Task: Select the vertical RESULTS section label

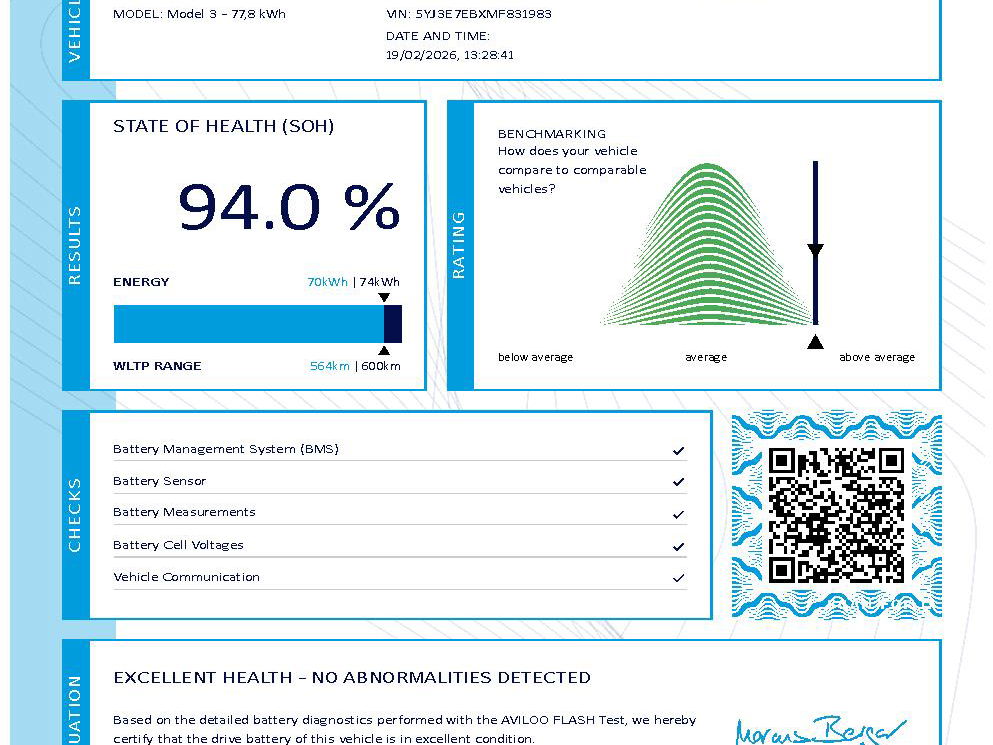Action: click(75, 245)
